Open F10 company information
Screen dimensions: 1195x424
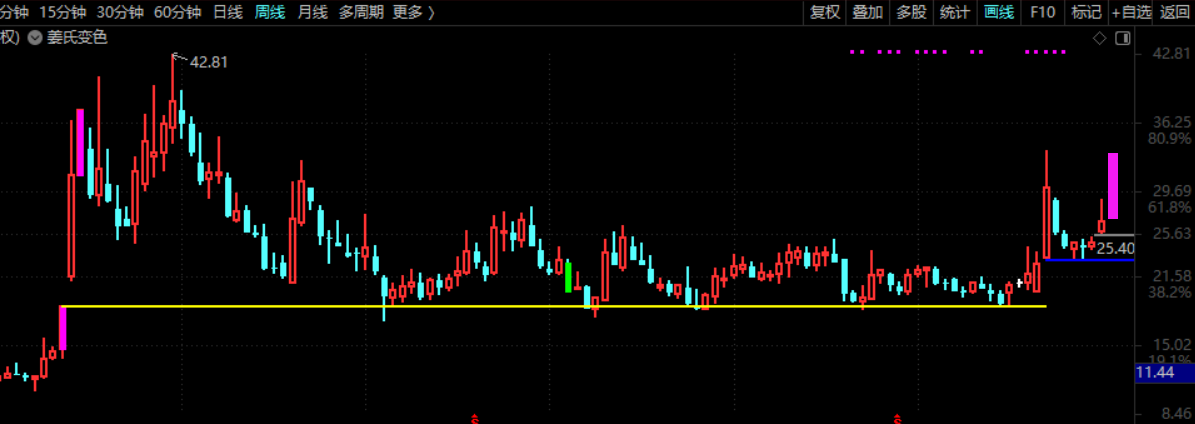[x=1043, y=11]
